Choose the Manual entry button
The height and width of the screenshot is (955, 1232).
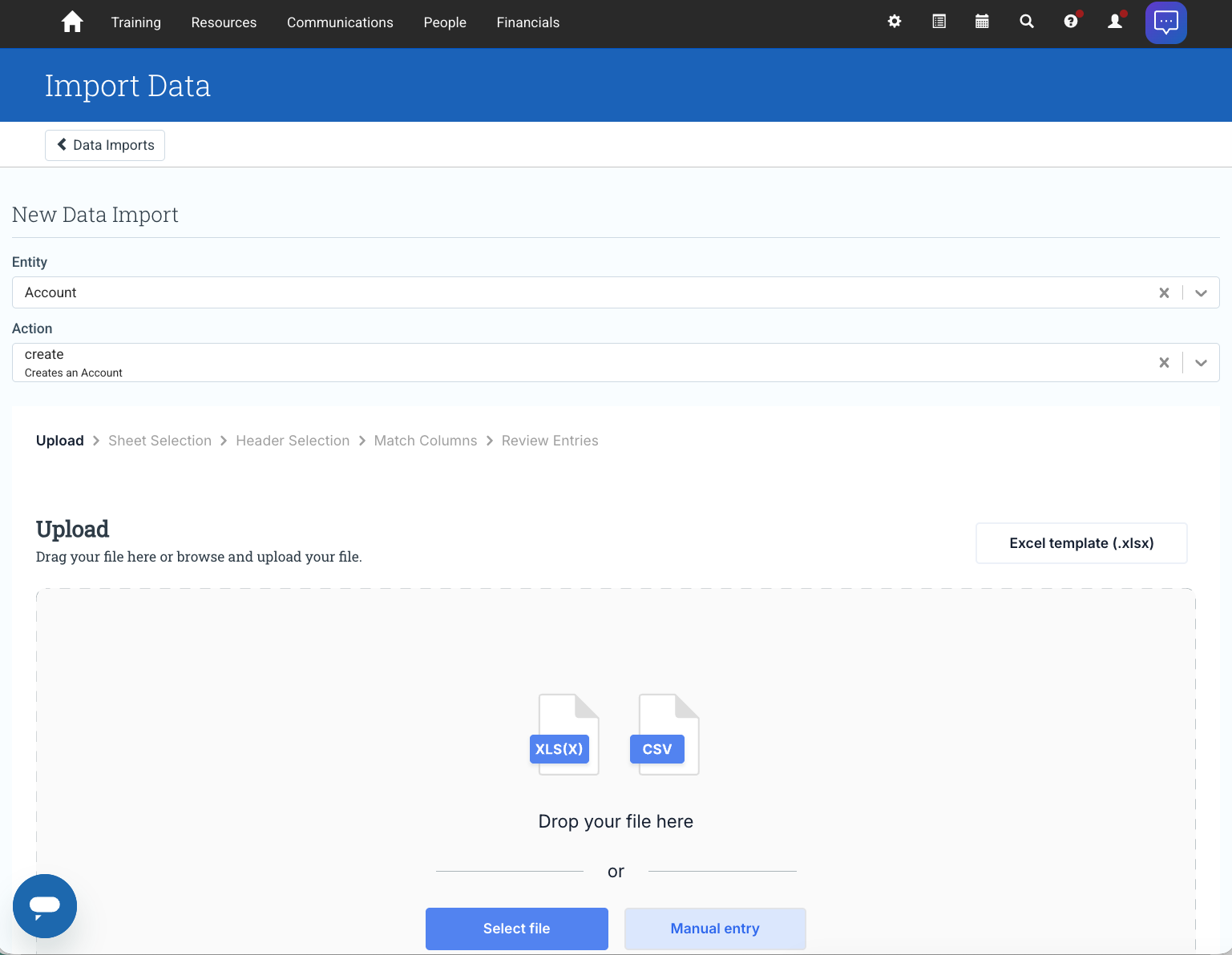715,929
